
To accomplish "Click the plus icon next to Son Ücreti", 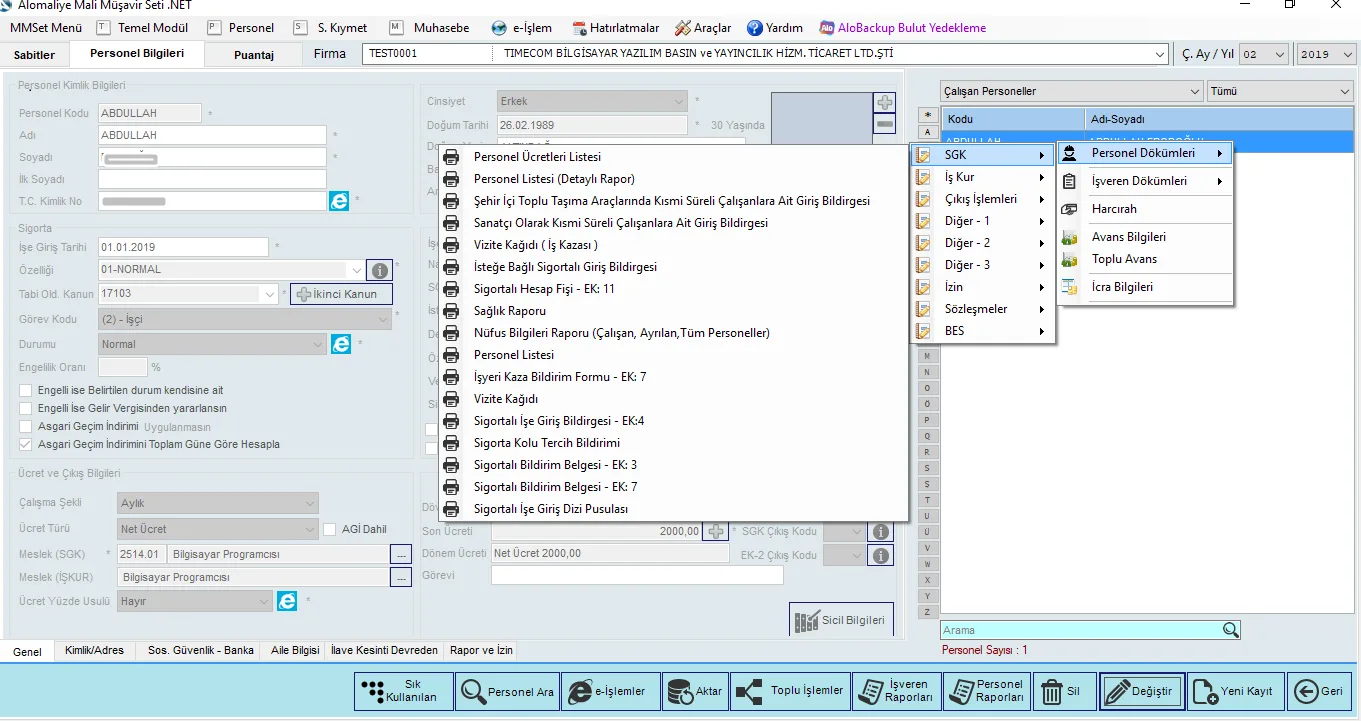I will point(716,531).
